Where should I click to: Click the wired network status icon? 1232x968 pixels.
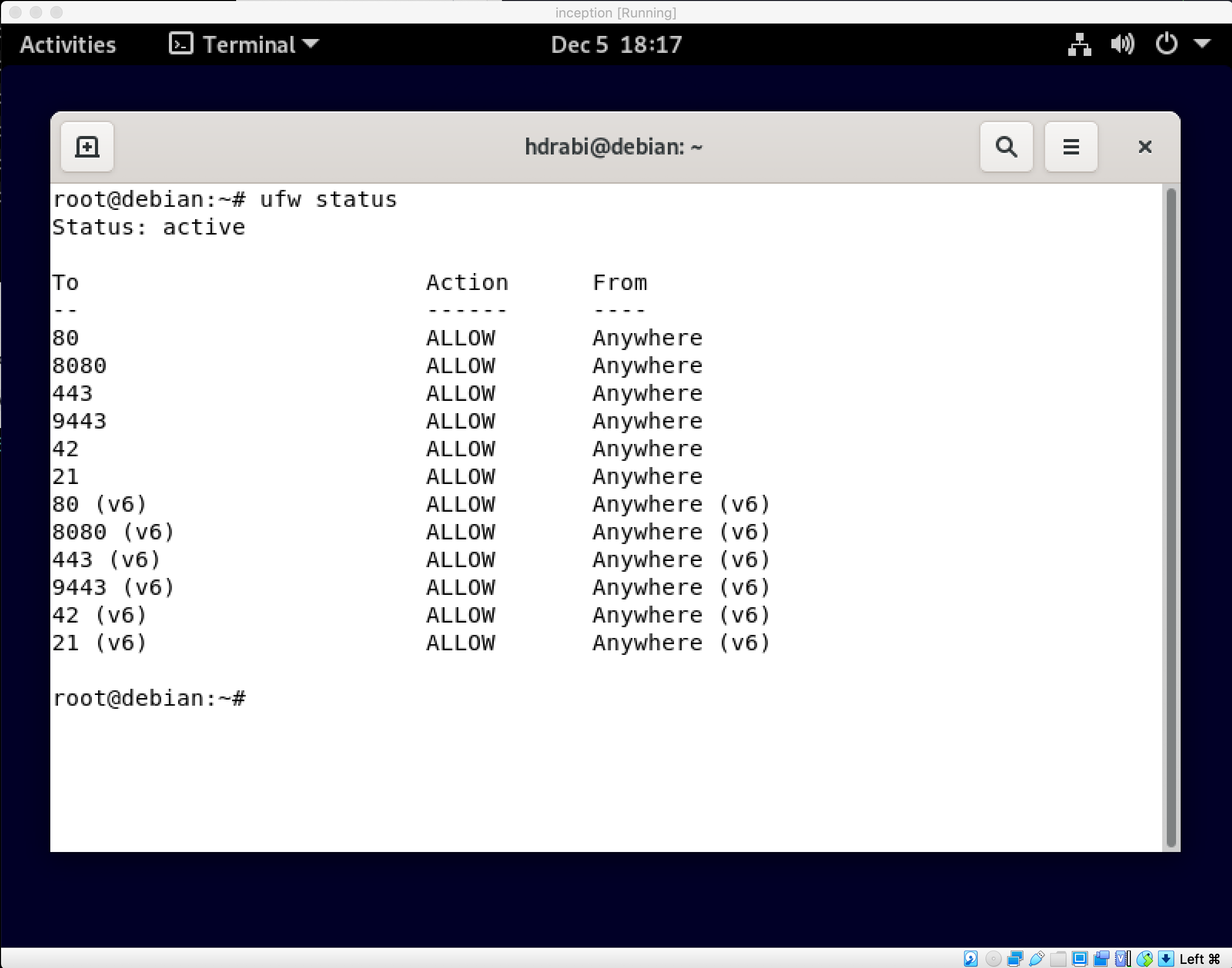tap(1079, 44)
